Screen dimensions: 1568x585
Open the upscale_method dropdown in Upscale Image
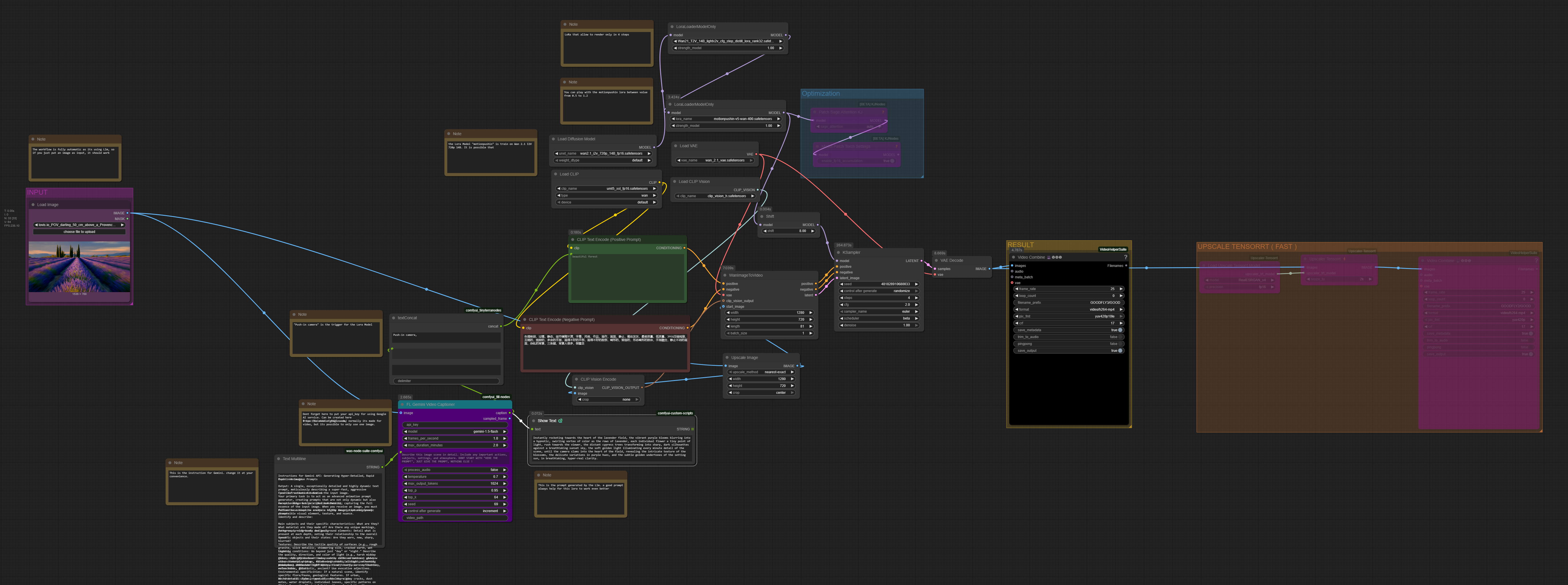(761, 372)
